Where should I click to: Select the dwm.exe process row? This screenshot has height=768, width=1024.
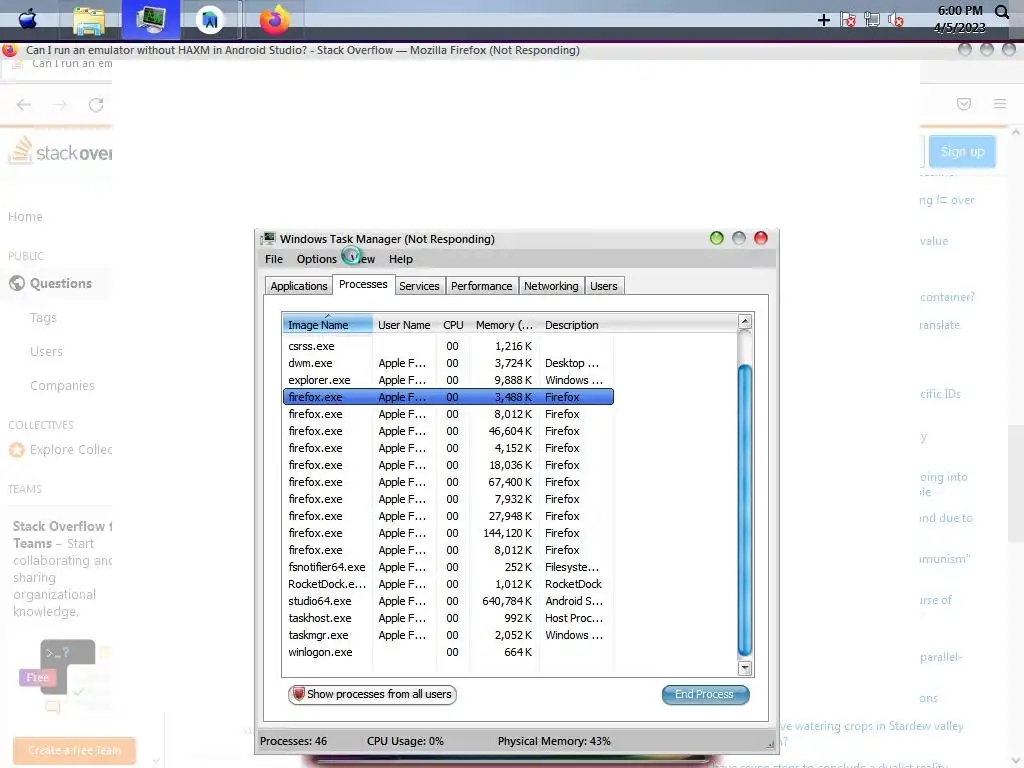(448, 363)
